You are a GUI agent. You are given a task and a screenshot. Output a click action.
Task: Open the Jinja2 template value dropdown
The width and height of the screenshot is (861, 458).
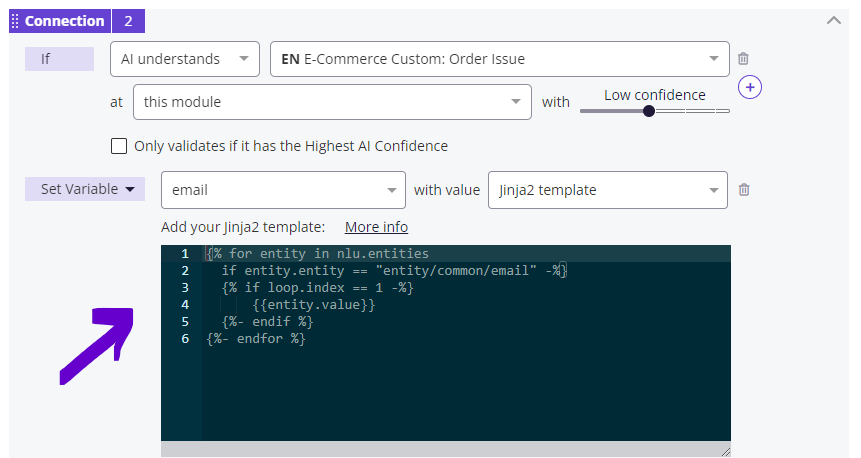point(607,190)
